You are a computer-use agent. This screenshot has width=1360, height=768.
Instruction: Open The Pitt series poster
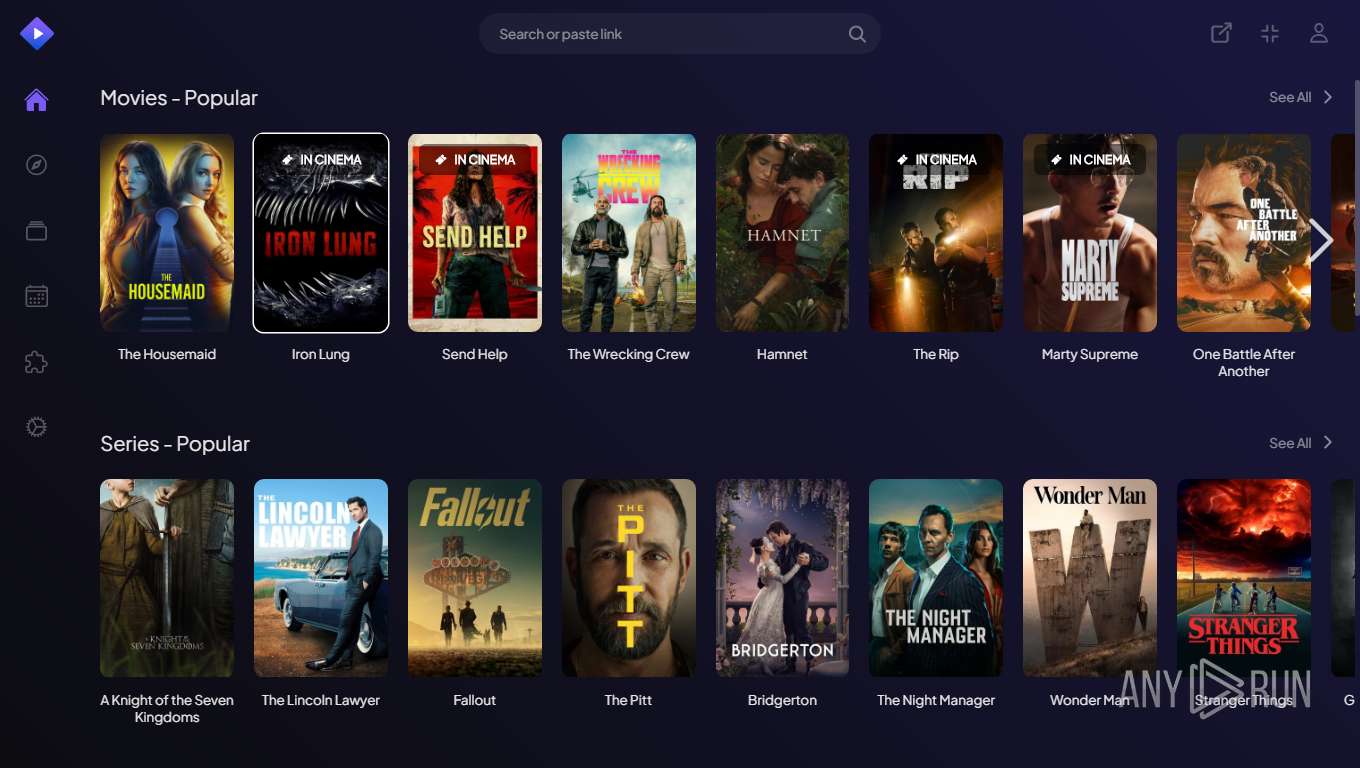629,578
